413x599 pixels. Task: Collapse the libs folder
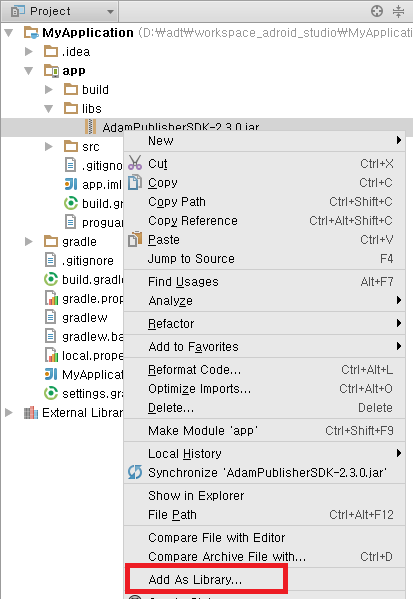[49, 109]
